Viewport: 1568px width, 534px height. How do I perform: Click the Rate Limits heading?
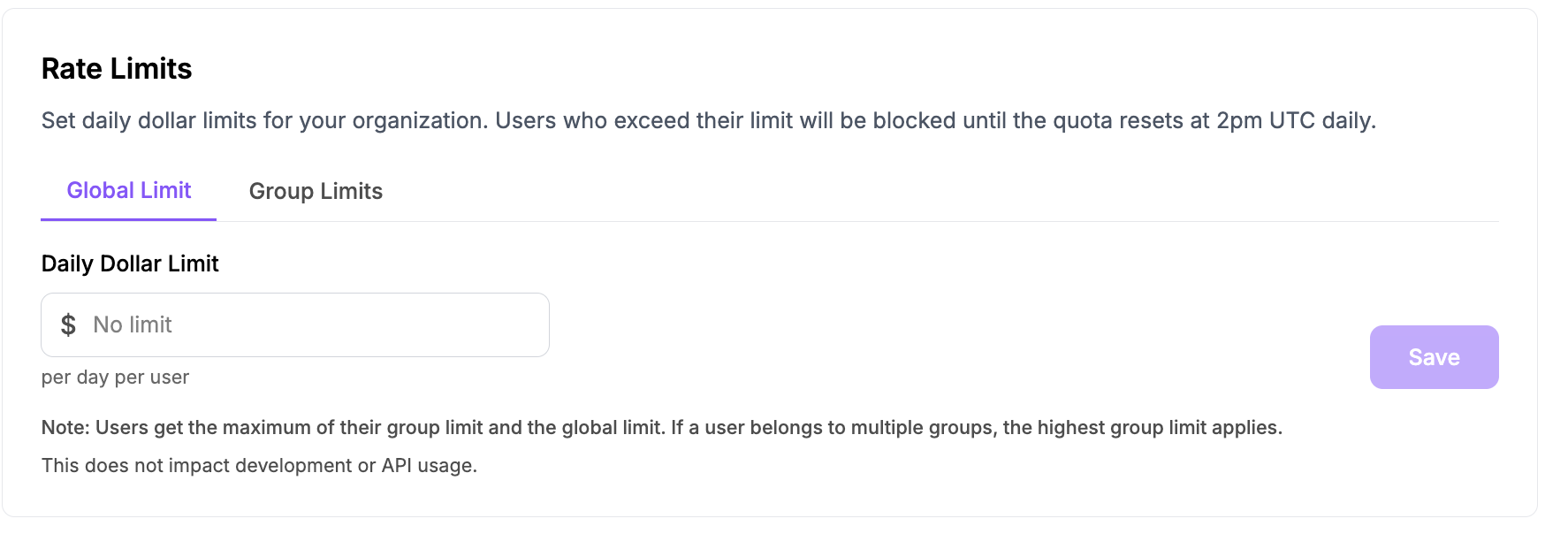click(117, 69)
